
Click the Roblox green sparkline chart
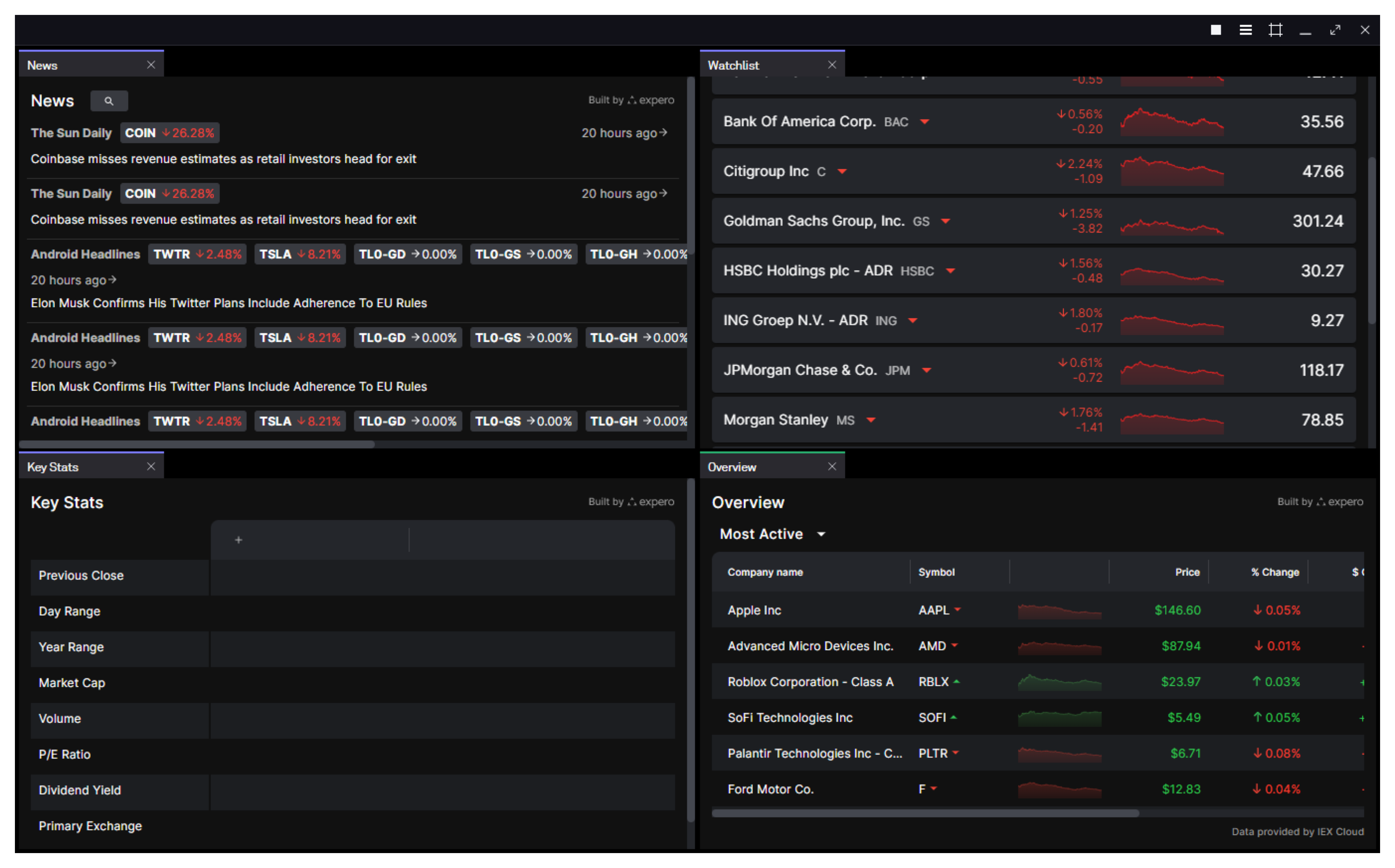(x=1060, y=682)
